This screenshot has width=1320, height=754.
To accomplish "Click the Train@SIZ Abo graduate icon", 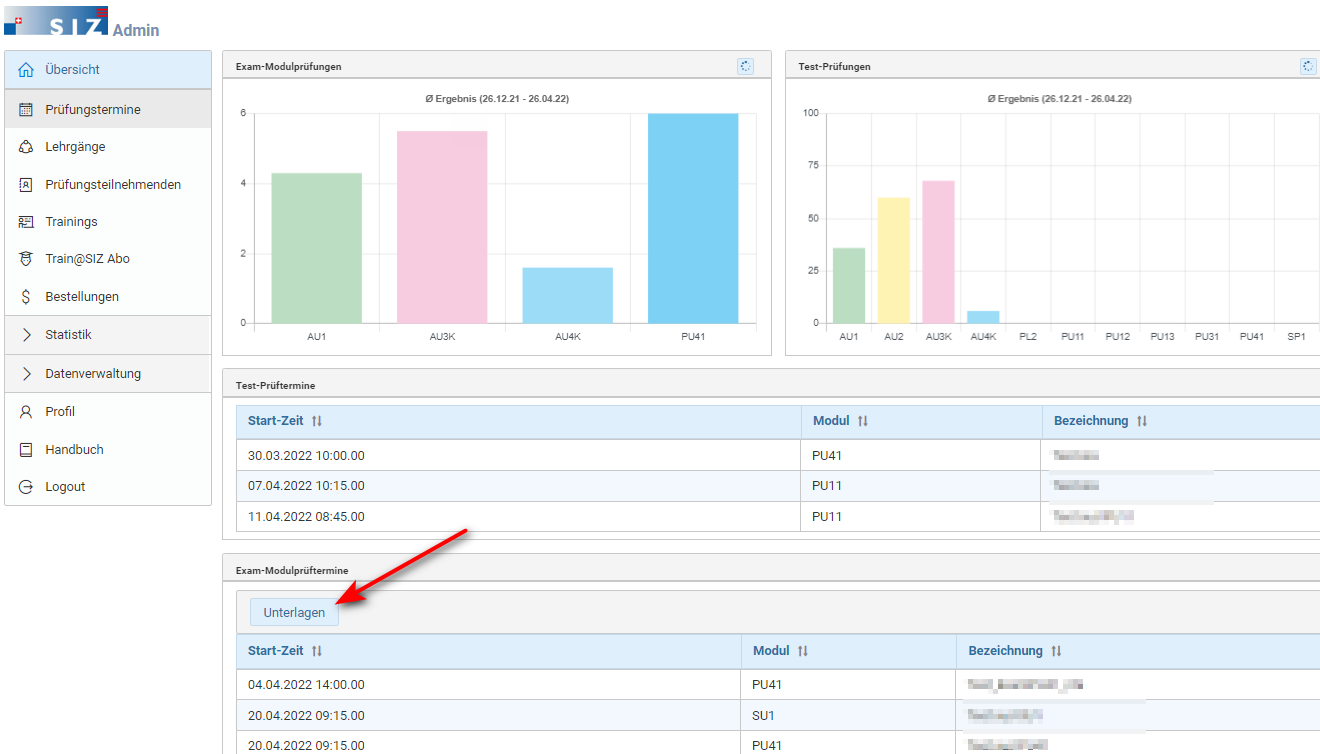I will point(26,259).
